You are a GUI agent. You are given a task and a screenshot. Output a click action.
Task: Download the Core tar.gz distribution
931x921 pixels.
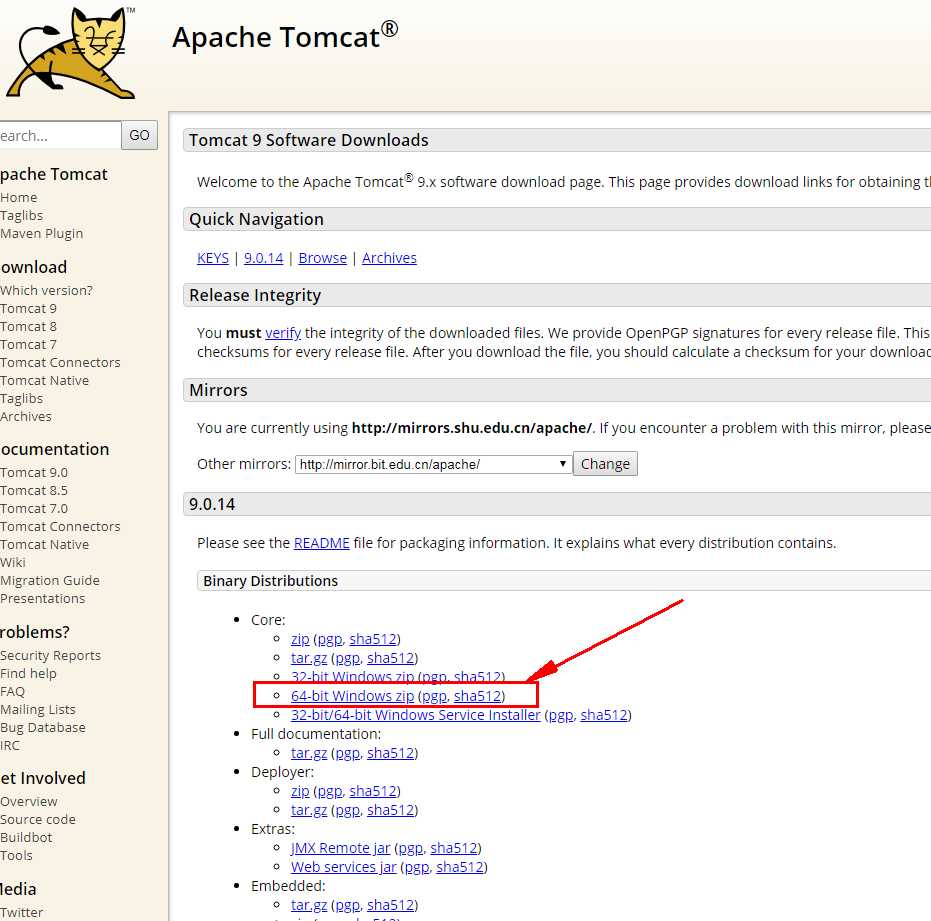(x=309, y=659)
